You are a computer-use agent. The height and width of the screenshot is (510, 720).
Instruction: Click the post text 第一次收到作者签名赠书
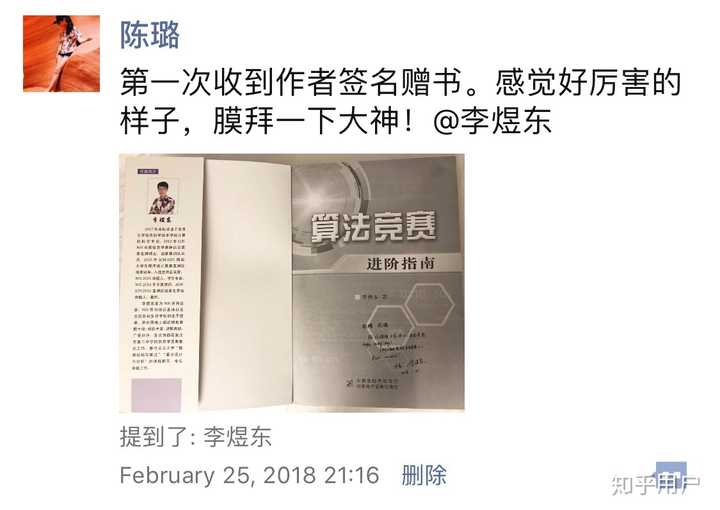click(290, 83)
